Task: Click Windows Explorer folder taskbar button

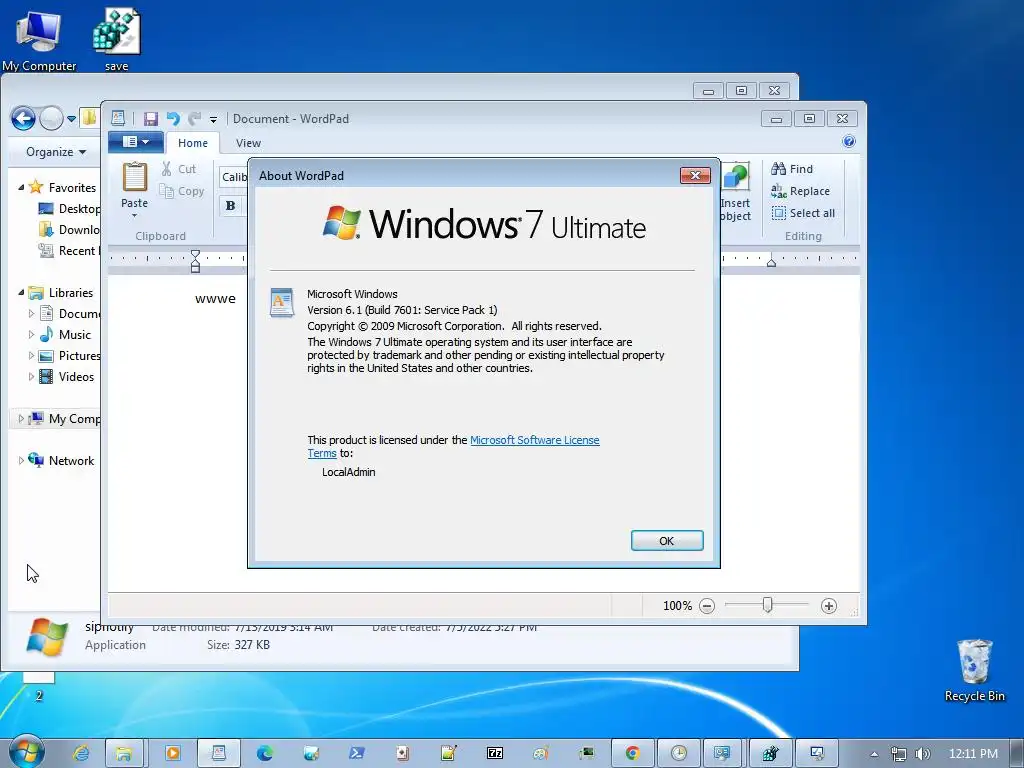Action: pyautogui.click(x=123, y=754)
